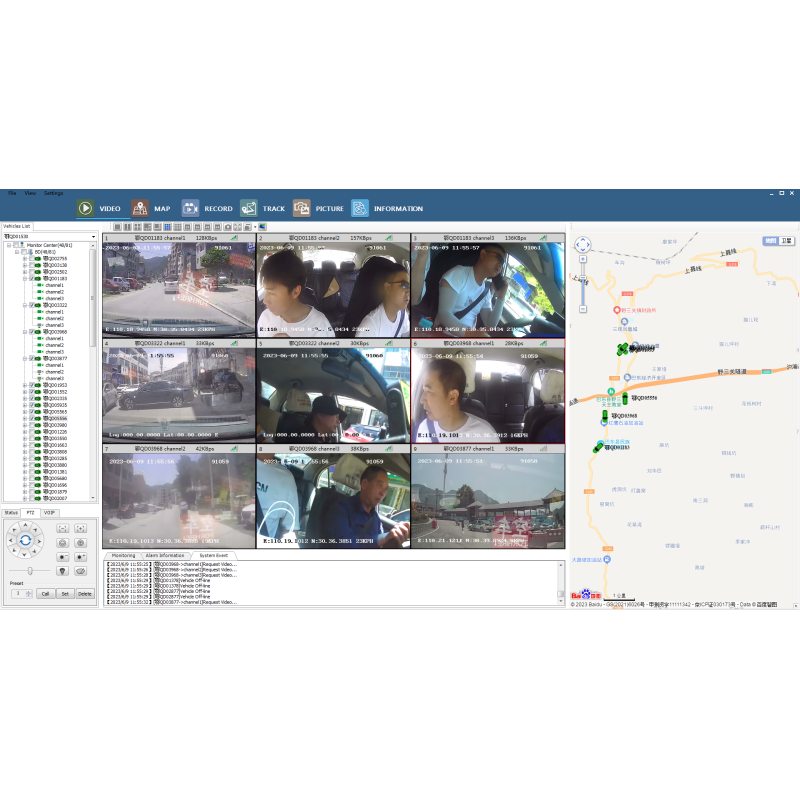
Task: Switch map to satellite view
Action: (787, 241)
